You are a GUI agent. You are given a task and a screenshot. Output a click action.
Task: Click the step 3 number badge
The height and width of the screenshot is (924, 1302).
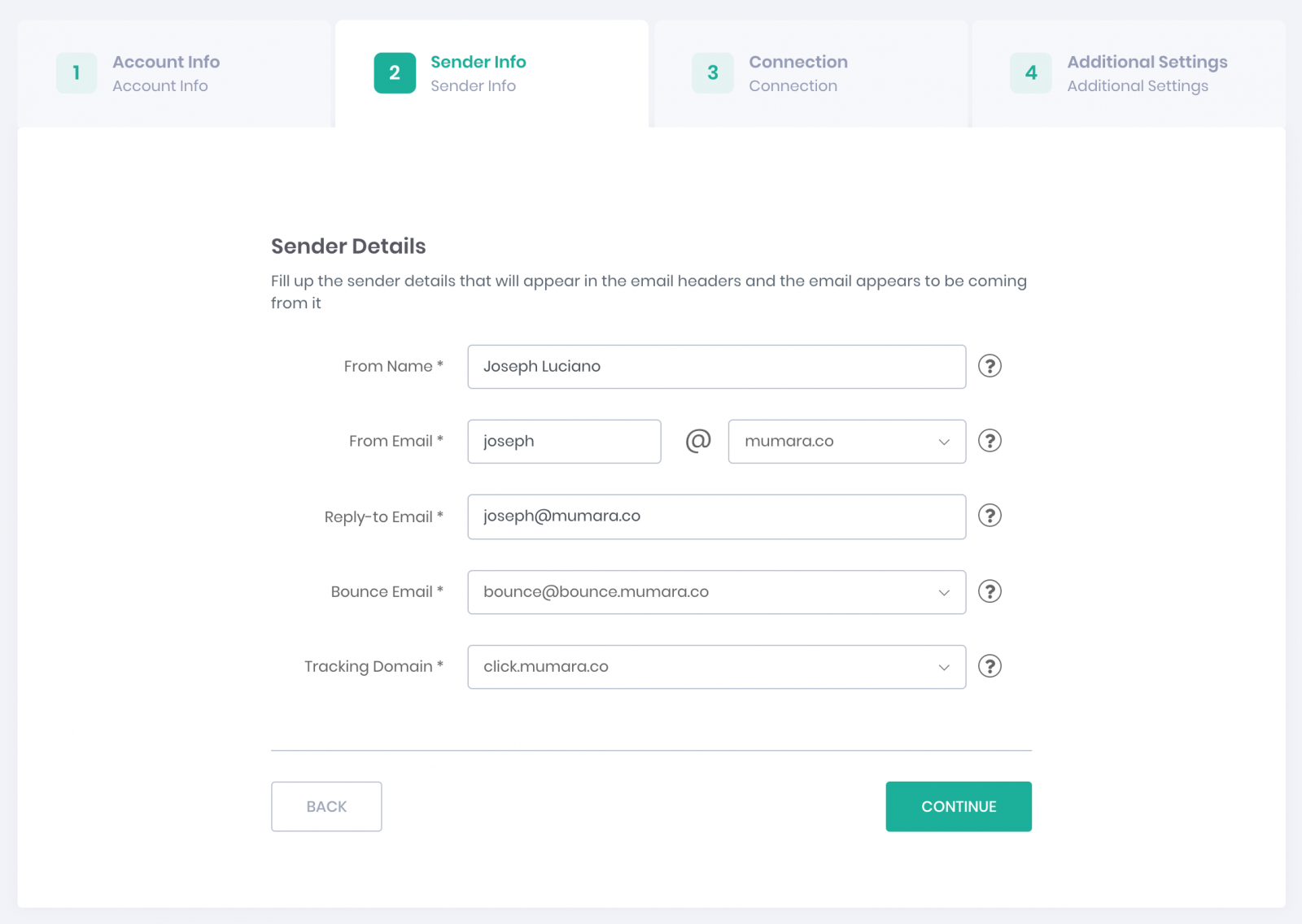point(713,73)
